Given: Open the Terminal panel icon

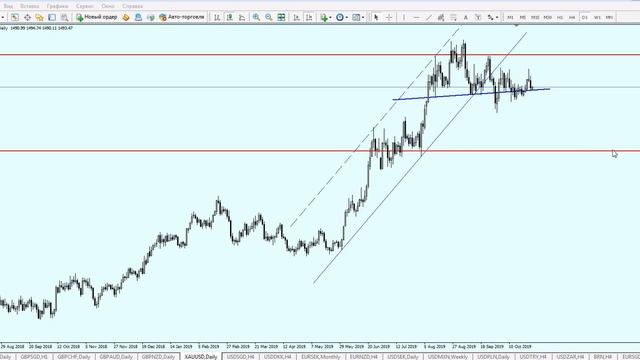Looking at the screenshot, I should tap(52, 17).
